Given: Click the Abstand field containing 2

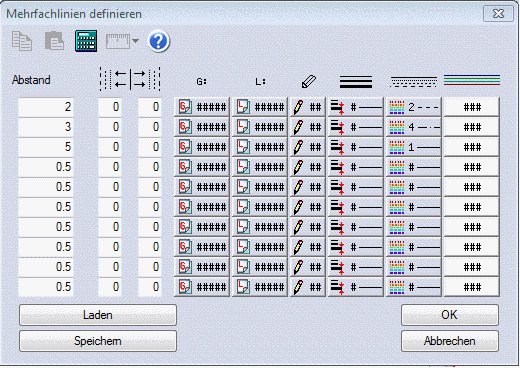Looking at the screenshot, I should pyautogui.click(x=46, y=107).
